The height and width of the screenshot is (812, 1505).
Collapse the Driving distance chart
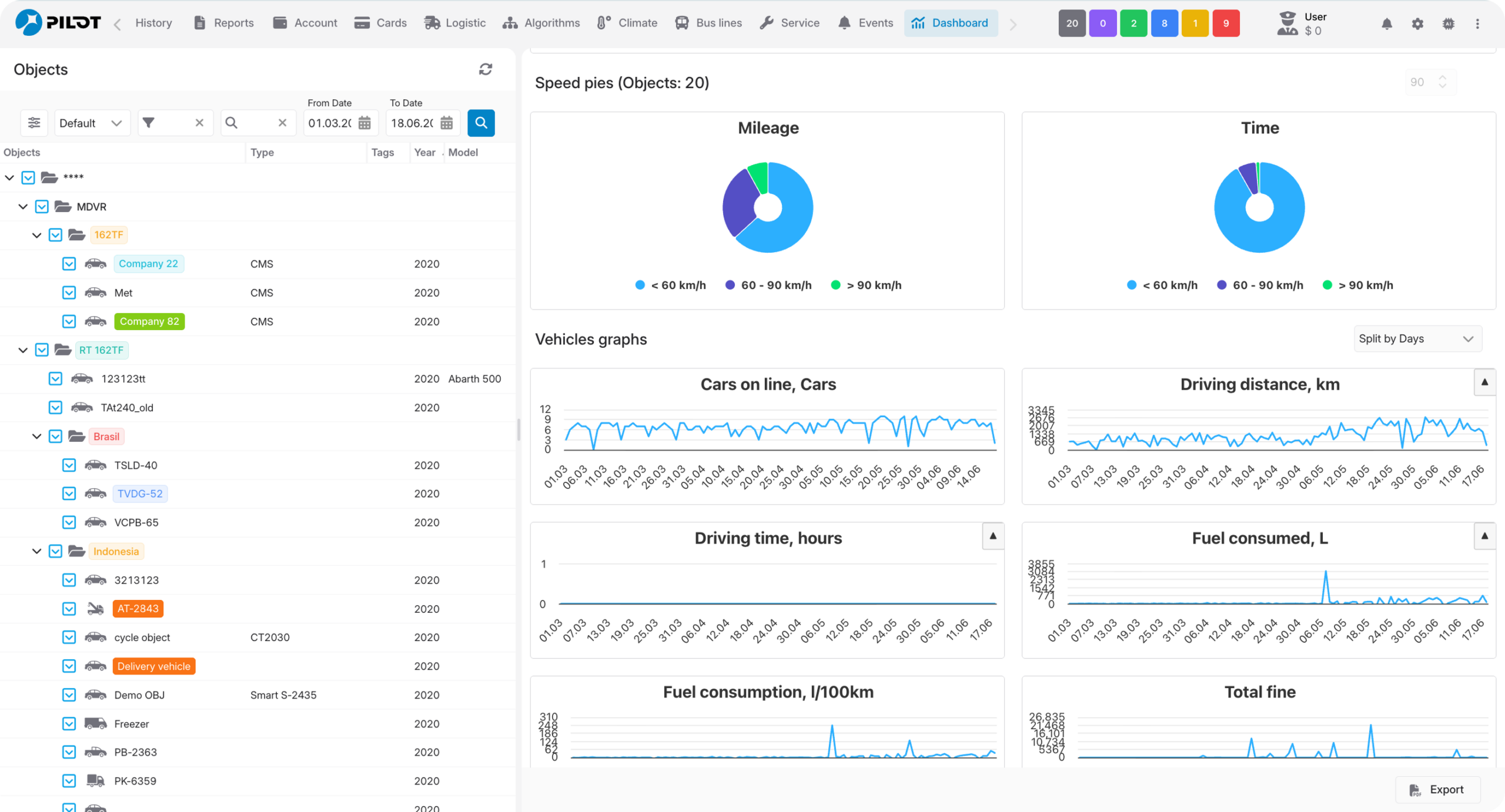[1485, 382]
